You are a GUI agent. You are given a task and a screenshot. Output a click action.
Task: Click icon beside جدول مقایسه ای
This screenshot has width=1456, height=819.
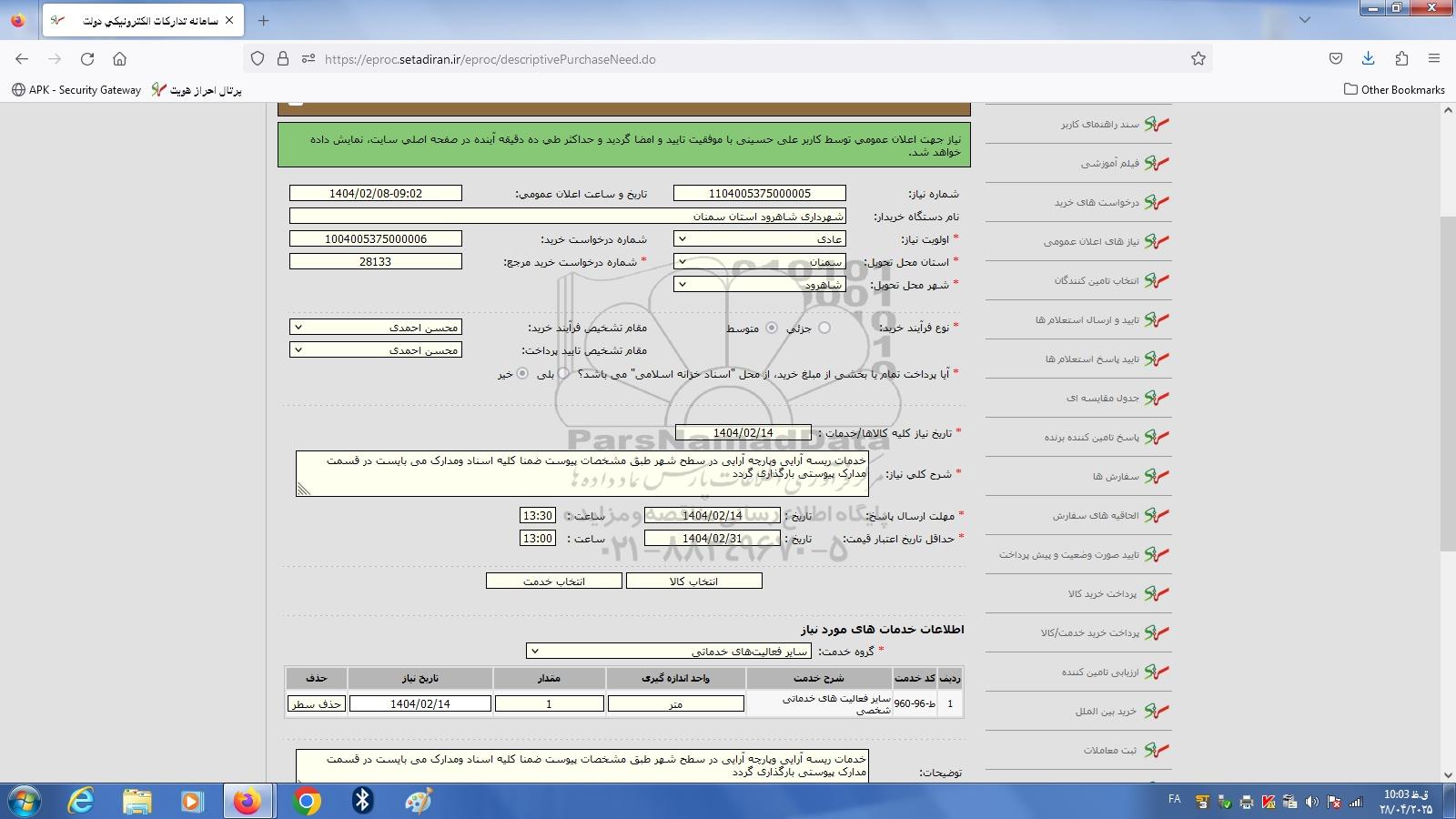[x=1157, y=398]
